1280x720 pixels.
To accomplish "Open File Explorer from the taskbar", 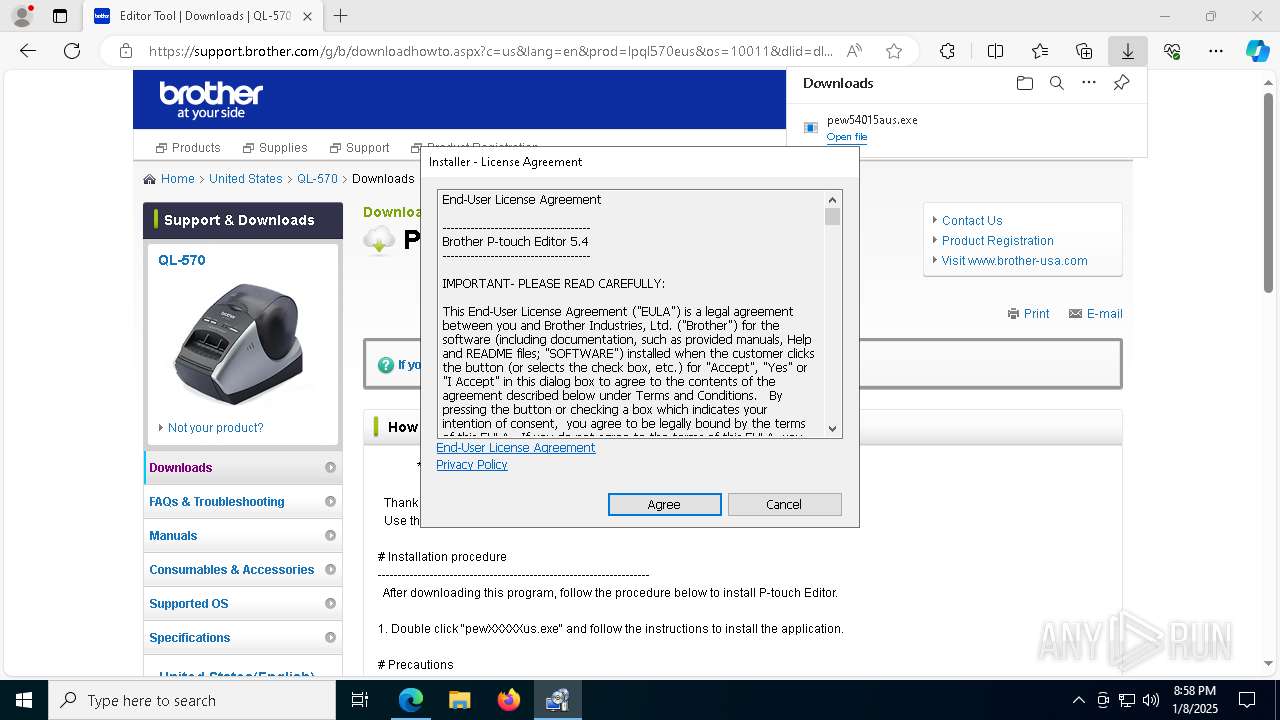I will tap(459, 700).
